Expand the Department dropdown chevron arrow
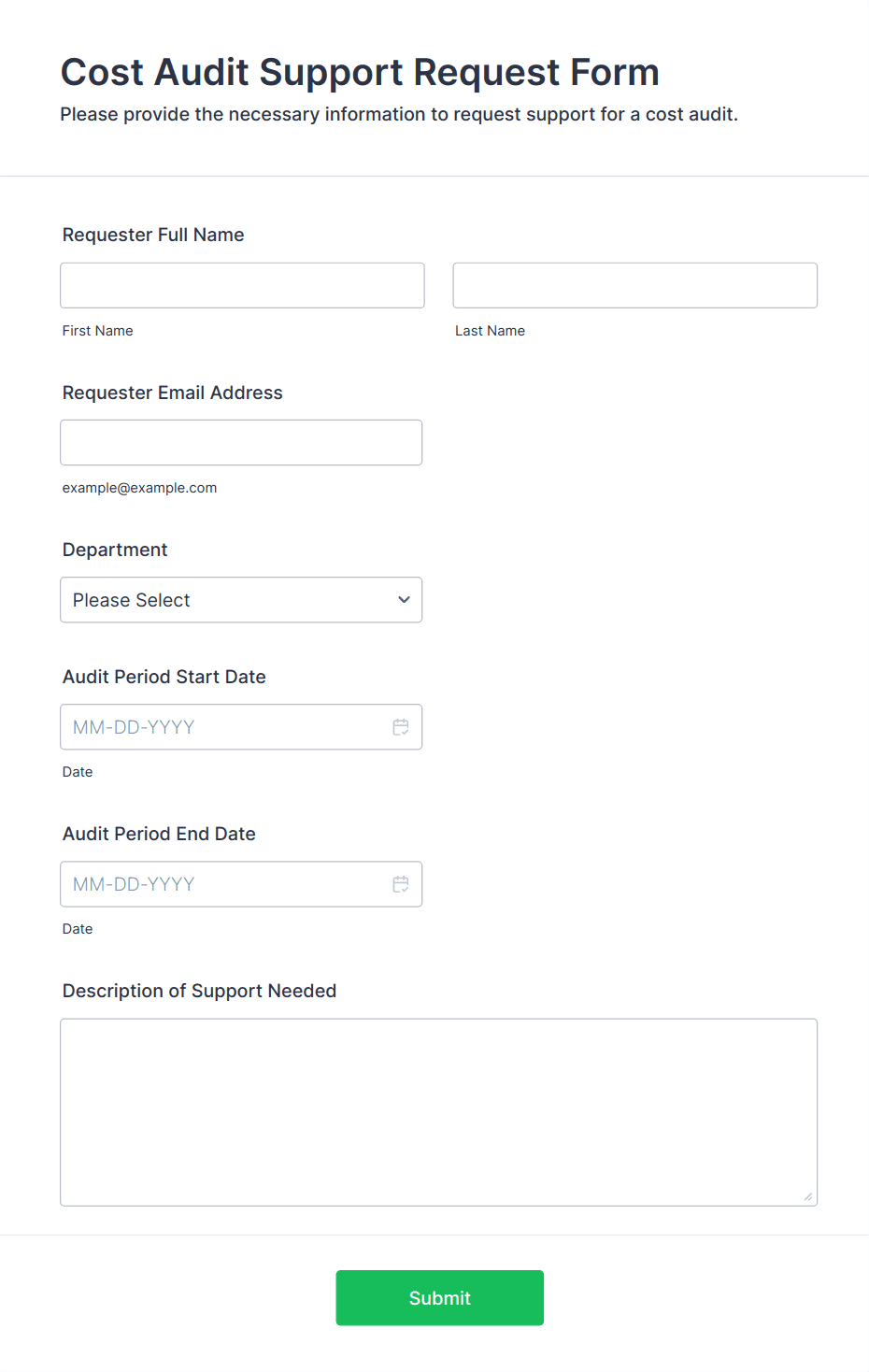 pyautogui.click(x=404, y=600)
